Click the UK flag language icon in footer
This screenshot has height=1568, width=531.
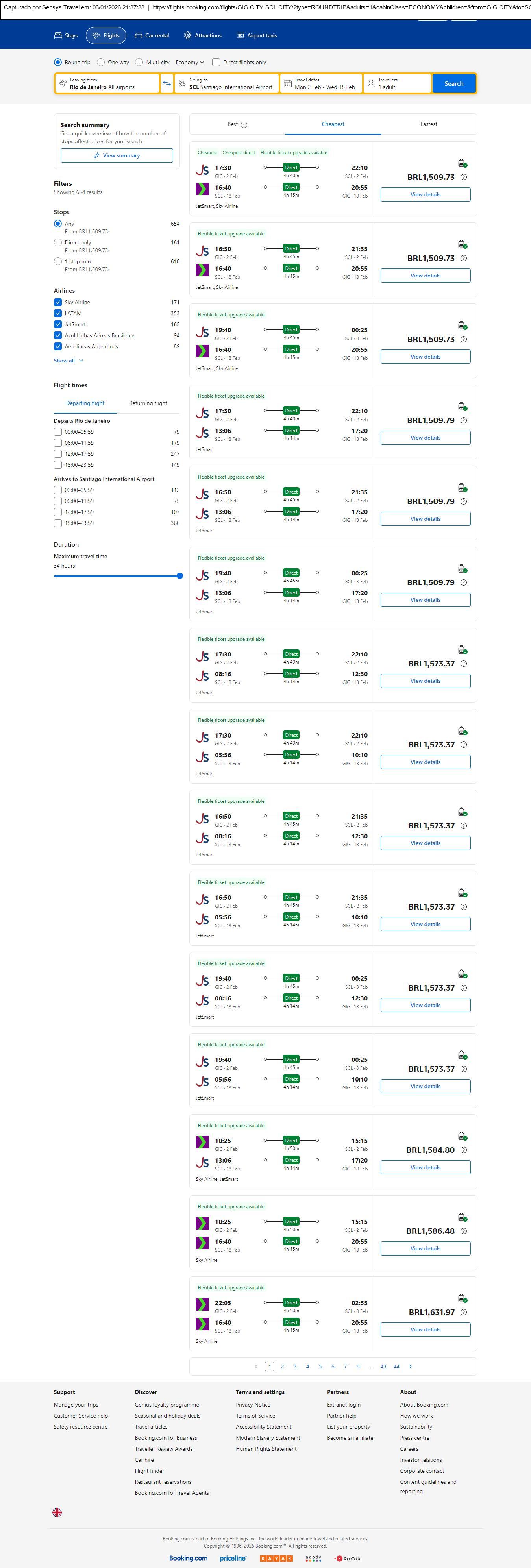[57, 1512]
